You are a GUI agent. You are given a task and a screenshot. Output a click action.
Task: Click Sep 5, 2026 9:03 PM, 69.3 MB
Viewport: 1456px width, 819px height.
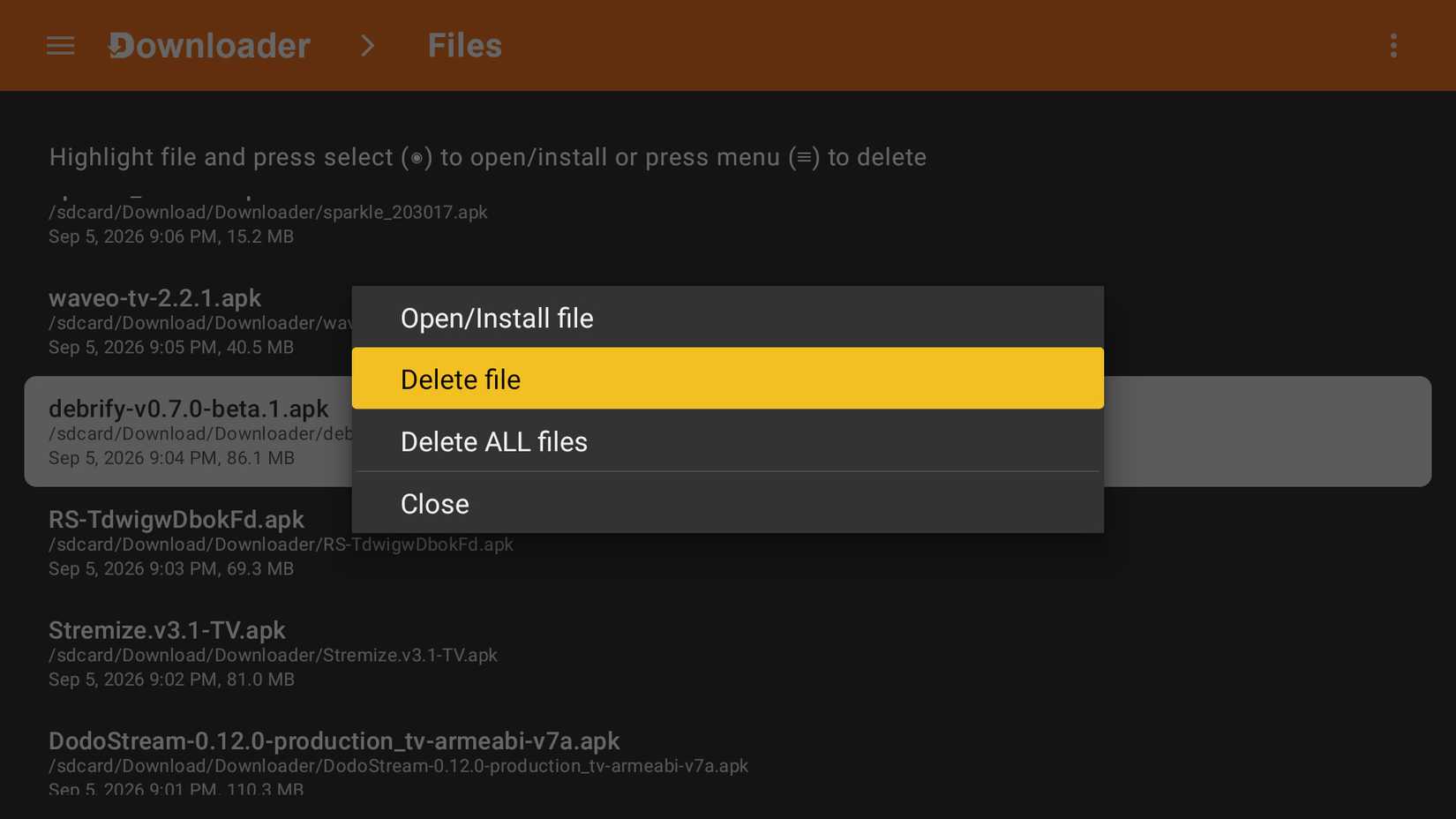click(171, 569)
